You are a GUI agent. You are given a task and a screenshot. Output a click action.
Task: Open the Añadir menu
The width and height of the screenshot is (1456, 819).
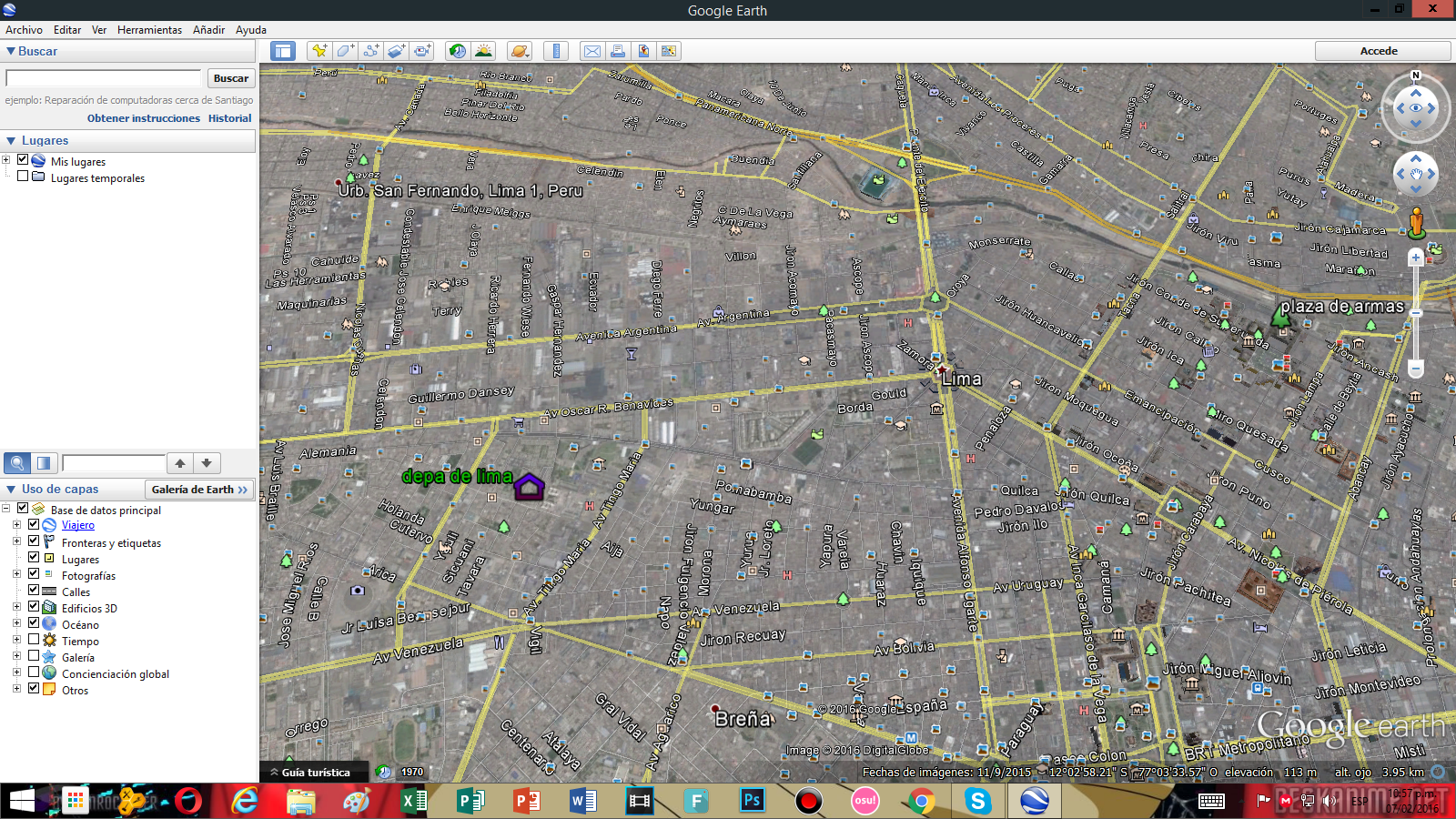tap(208, 30)
